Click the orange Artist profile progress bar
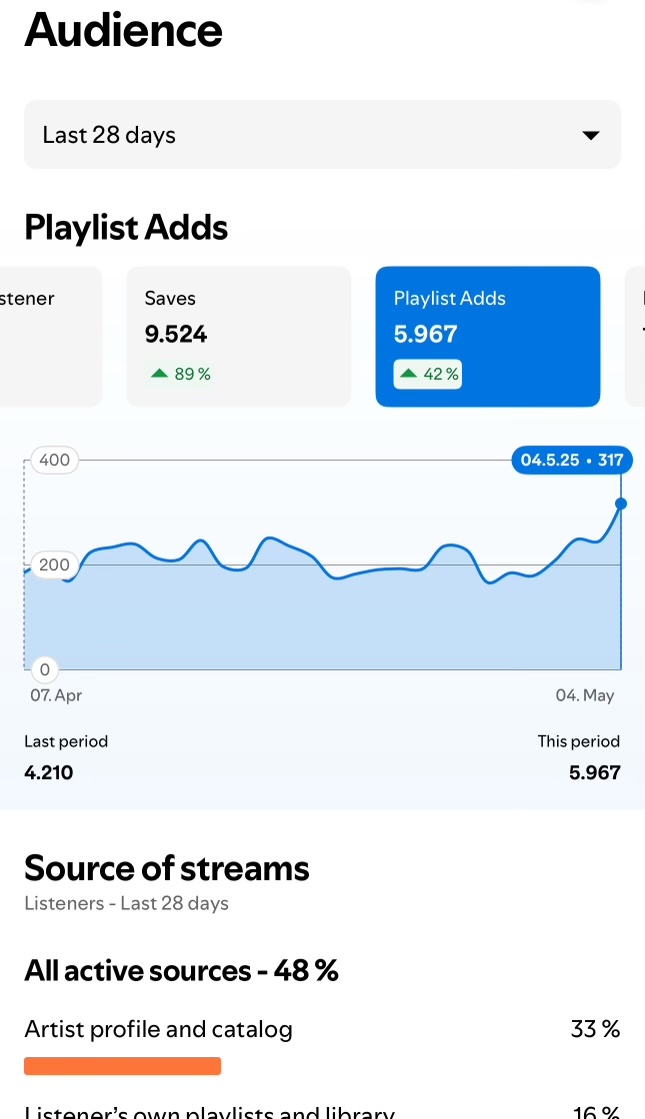645x1119 pixels. [x=122, y=1066]
